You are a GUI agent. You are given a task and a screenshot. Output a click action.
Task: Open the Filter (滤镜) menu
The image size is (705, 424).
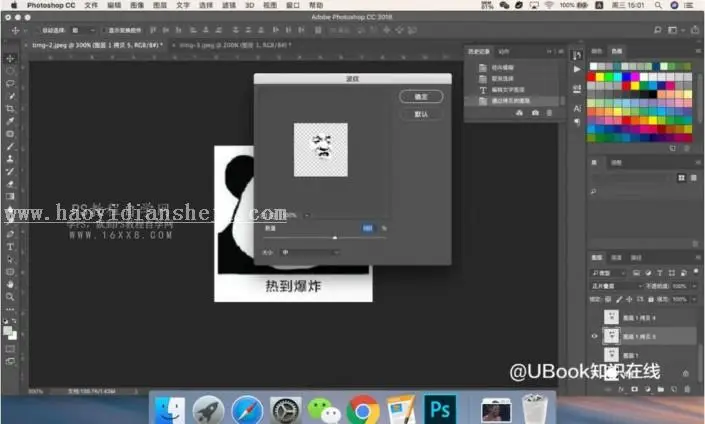click(229, 5)
